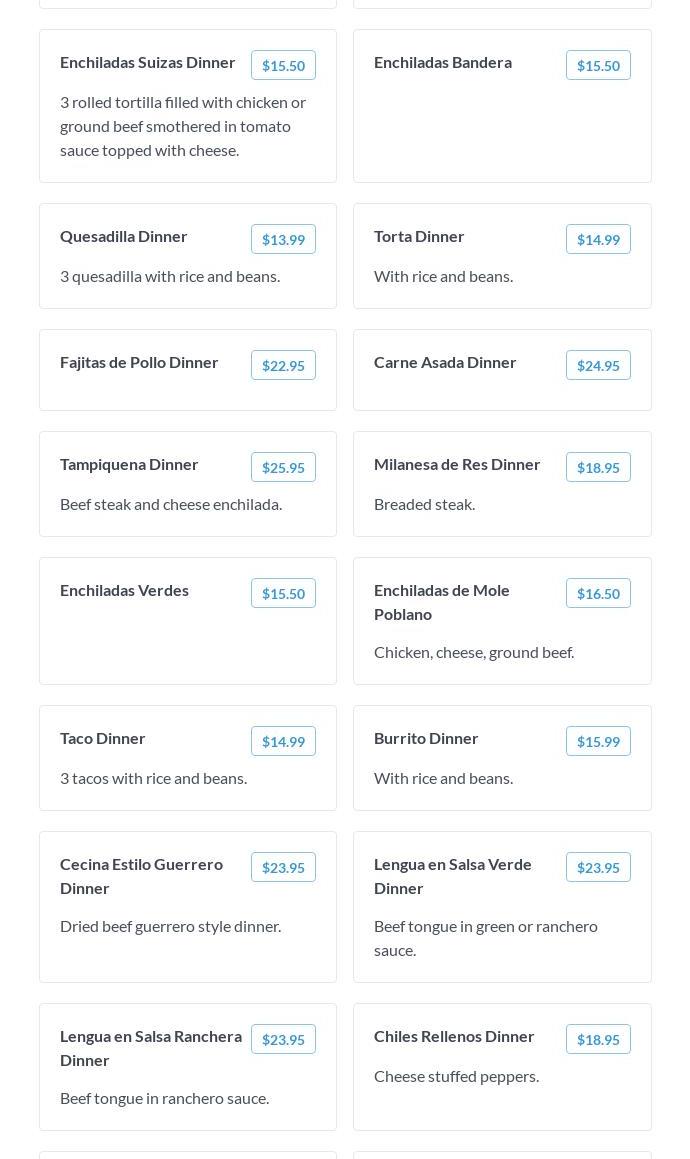Select the Lengua en Salsa Verde Dinner price
The height and width of the screenshot is (1159, 690).
click(x=598, y=867)
